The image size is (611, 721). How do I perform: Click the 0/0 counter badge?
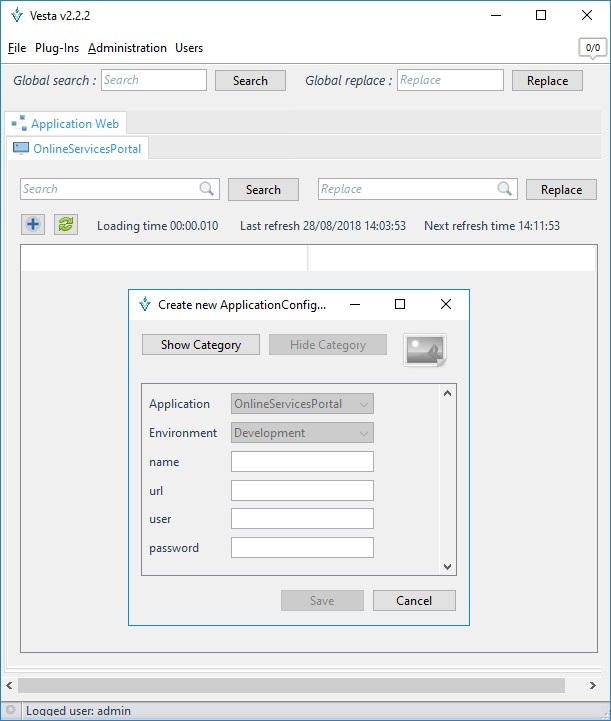(x=592, y=47)
